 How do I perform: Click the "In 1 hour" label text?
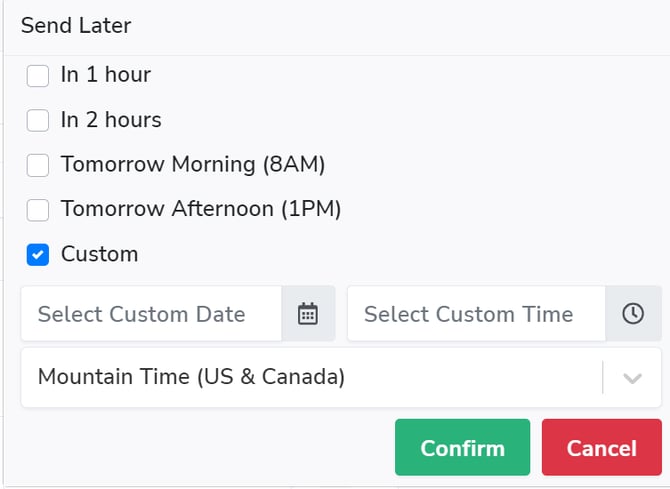106,75
